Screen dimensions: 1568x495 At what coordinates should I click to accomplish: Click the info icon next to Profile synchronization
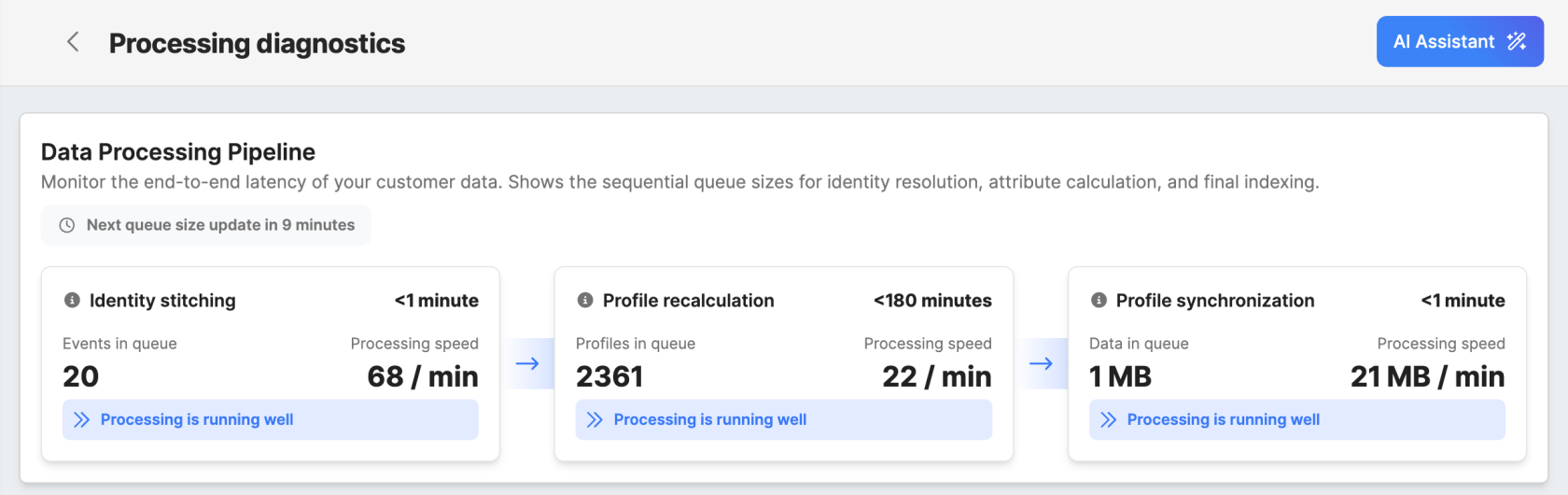(x=1099, y=300)
